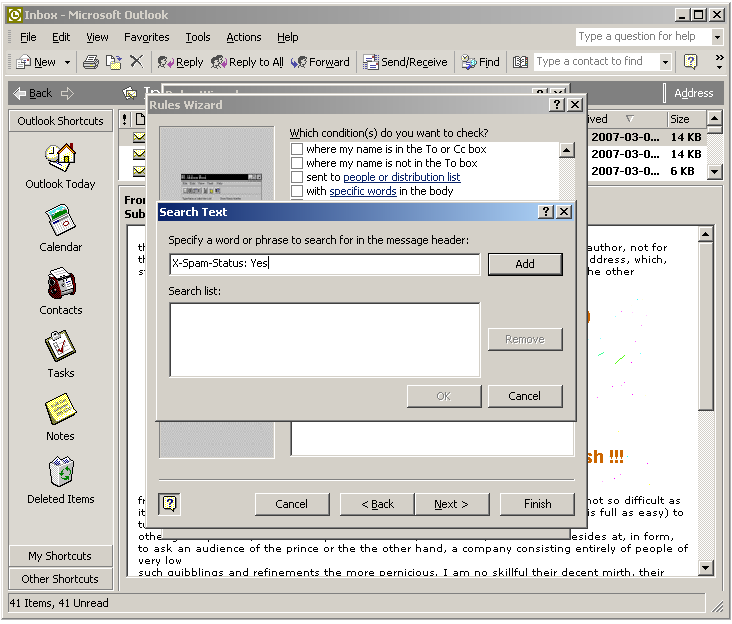Click the Search list box
This screenshot has height=624, width=732.
[x=325, y=340]
